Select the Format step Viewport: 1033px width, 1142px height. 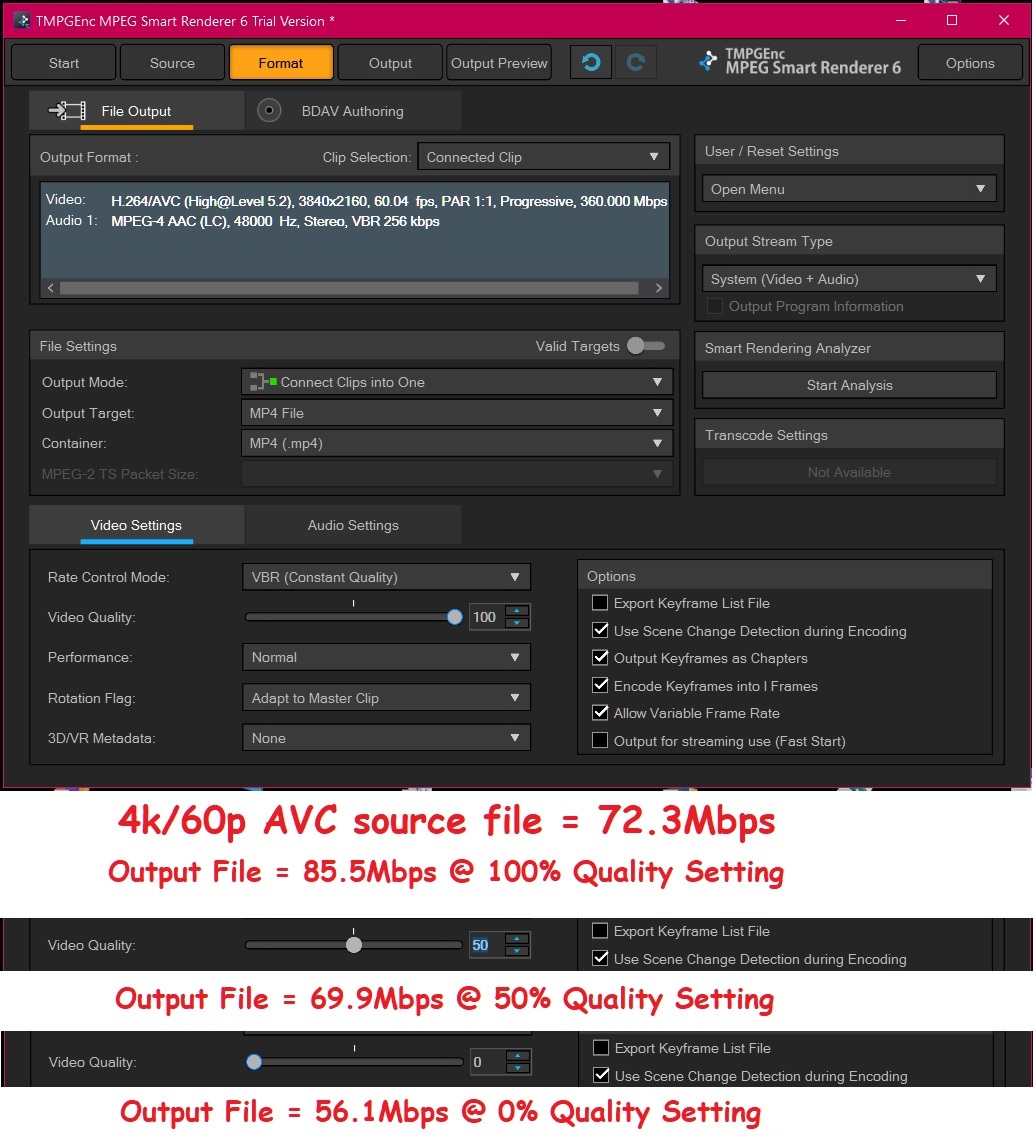(280, 63)
